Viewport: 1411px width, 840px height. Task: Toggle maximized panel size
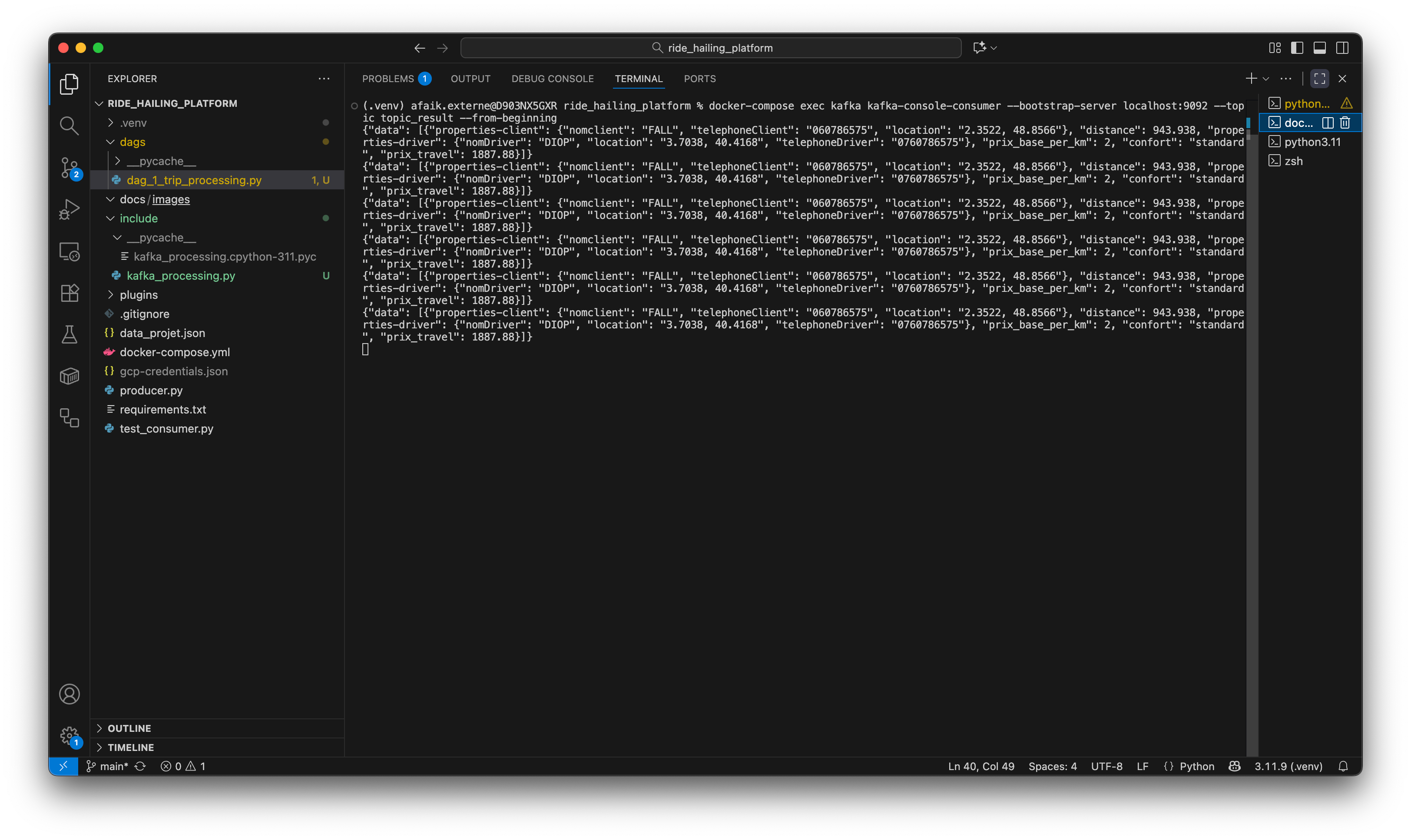pos(1319,79)
